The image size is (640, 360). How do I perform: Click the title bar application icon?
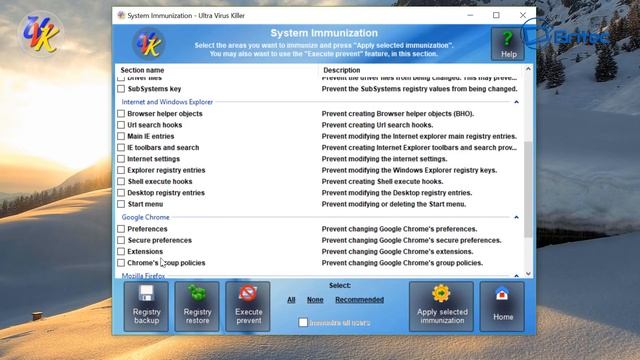(x=121, y=16)
